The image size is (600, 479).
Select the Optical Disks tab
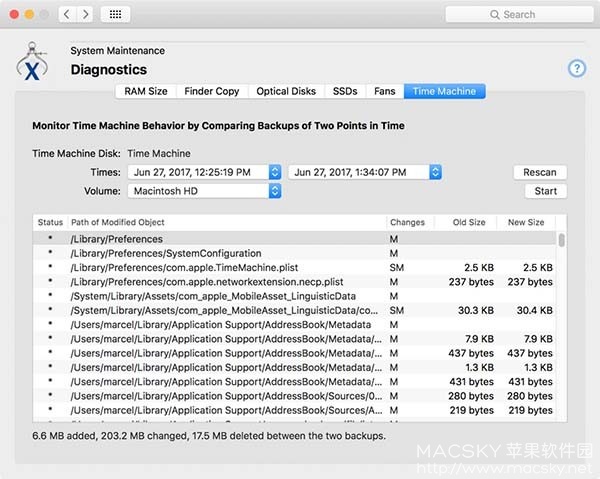click(x=286, y=91)
